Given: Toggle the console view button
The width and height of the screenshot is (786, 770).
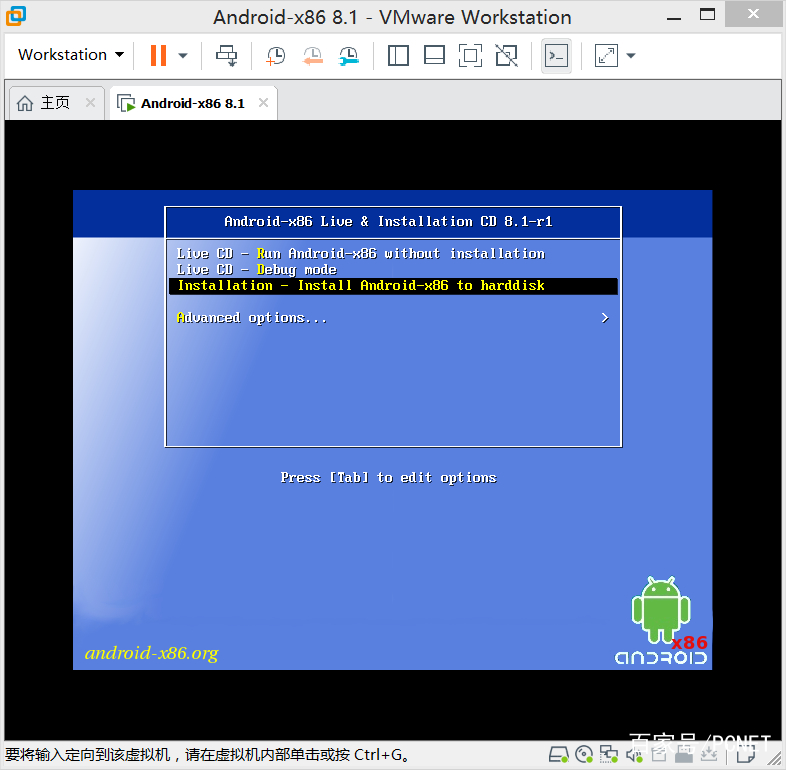Looking at the screenshot, I should 556,55.
